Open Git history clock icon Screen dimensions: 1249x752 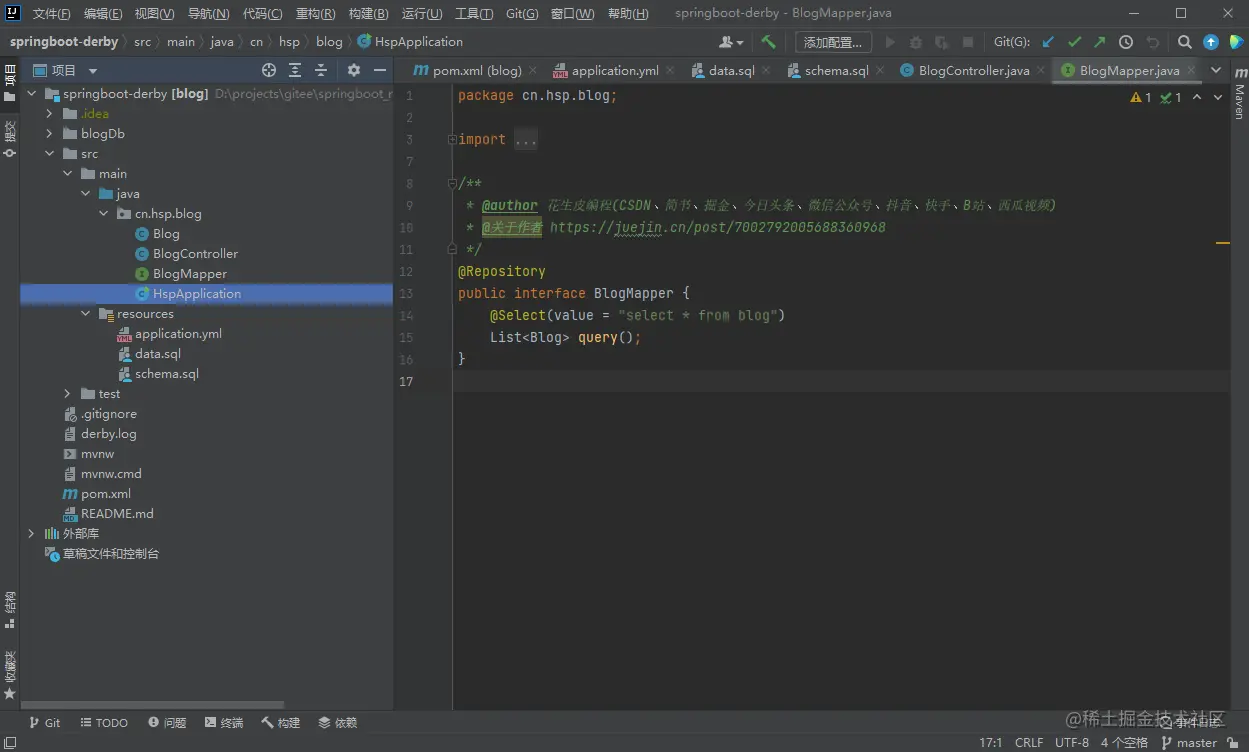tap(1126, 42)
